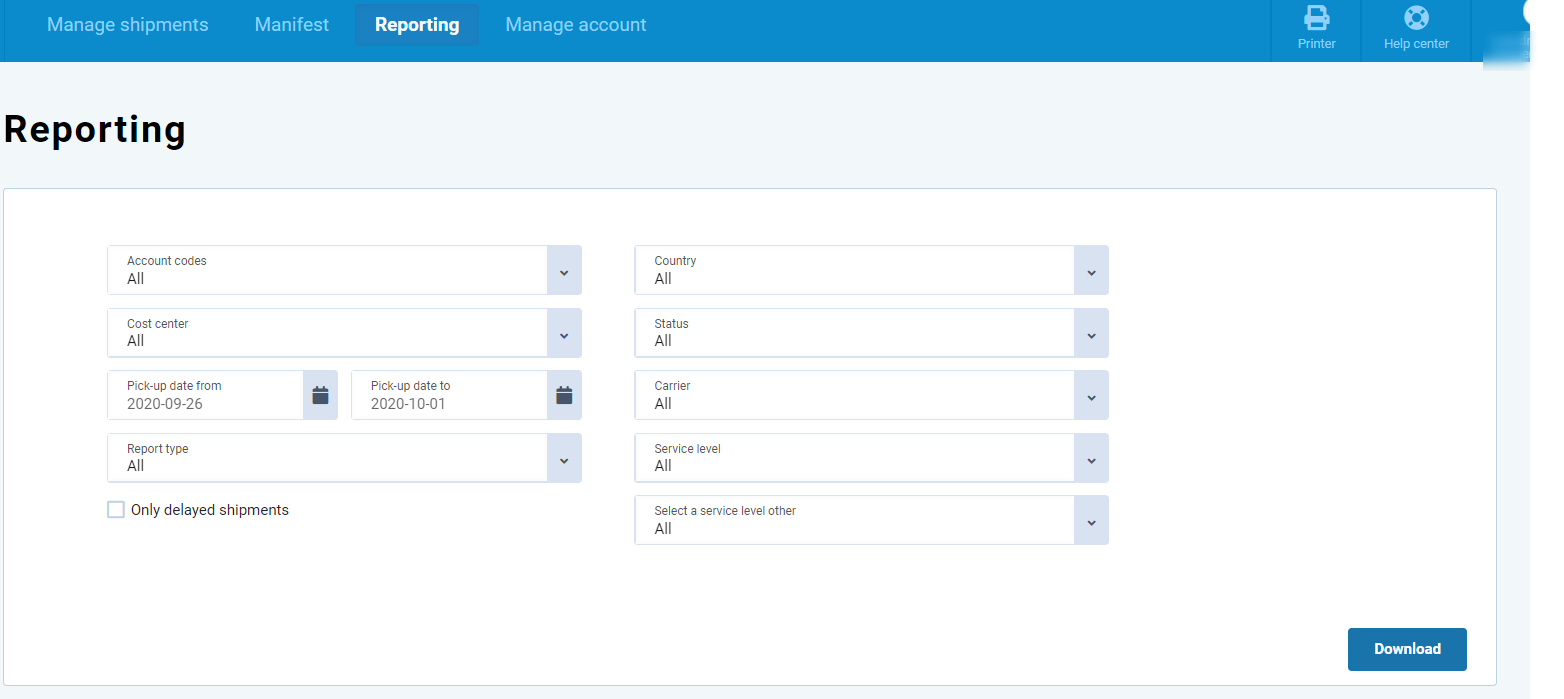Click the Download button
This screenshot has height=699, width=1564.
click(1407, 649)
